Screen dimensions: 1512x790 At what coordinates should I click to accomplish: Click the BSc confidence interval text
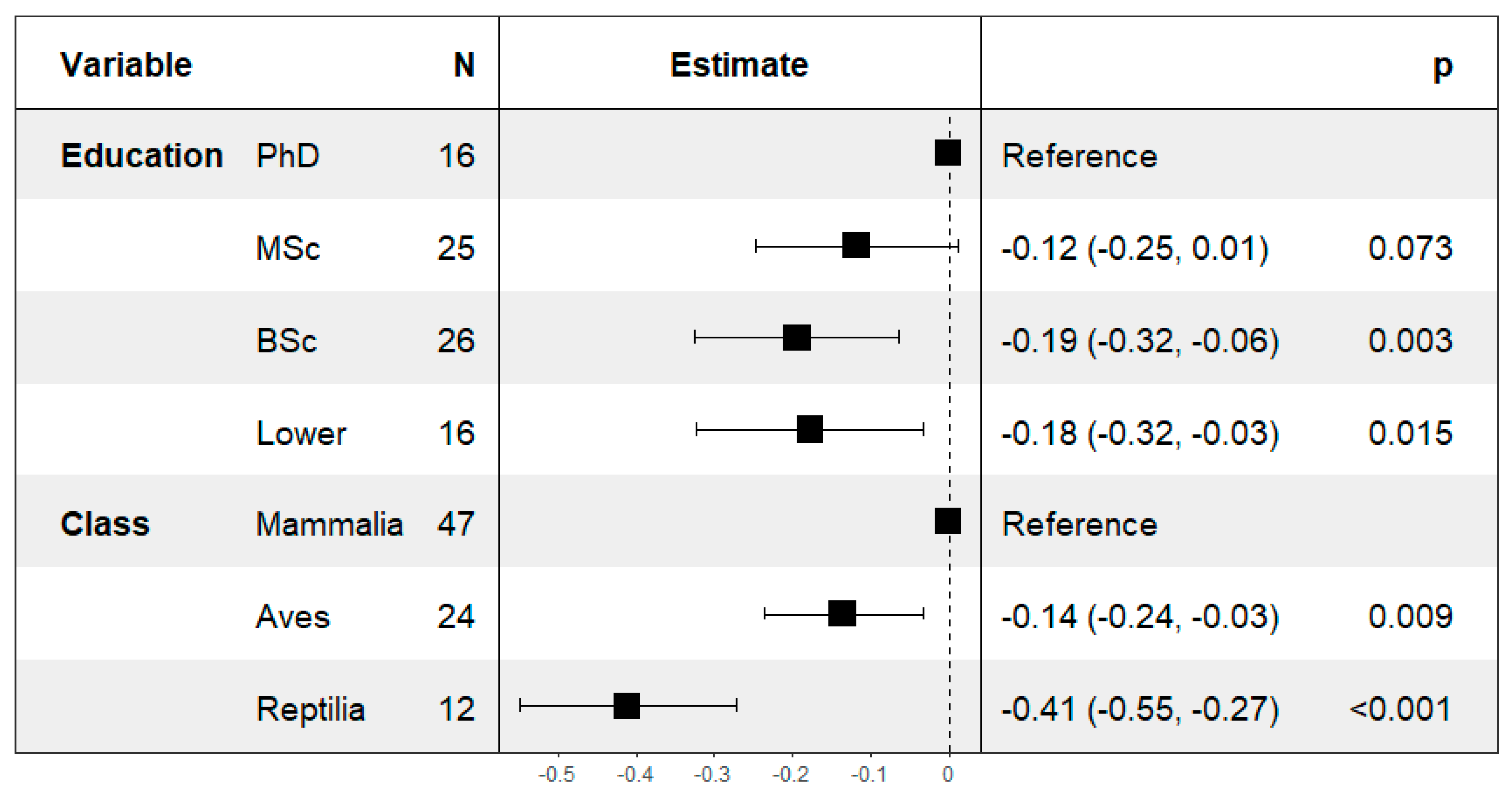pos(1140,340)
